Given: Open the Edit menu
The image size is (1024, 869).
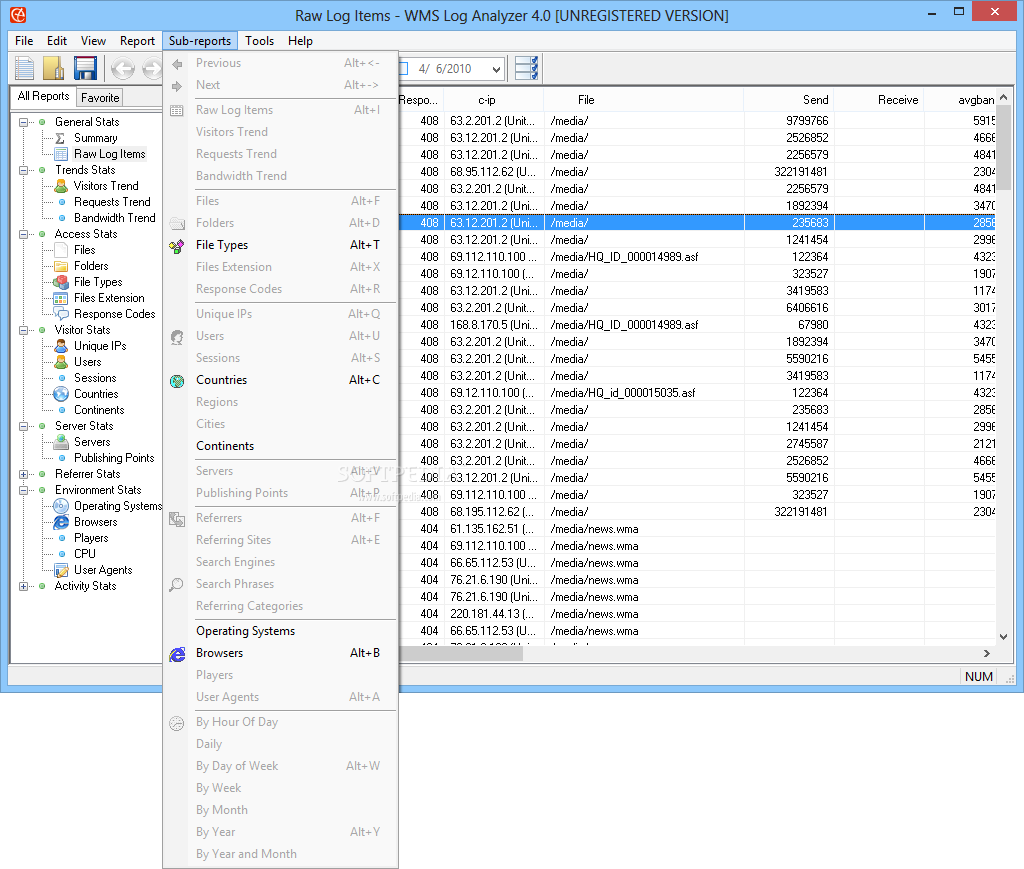Looking at the screenshot, I should tap(57, 40).
